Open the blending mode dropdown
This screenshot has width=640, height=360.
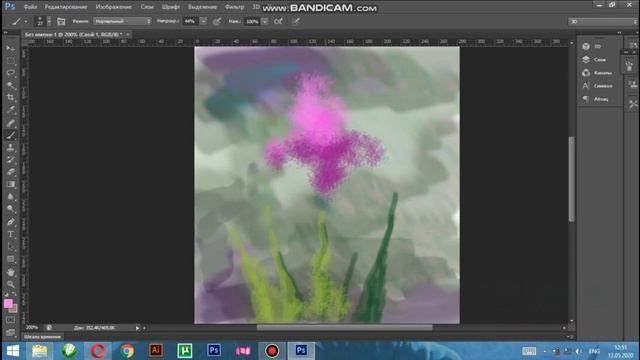[122, 21]
